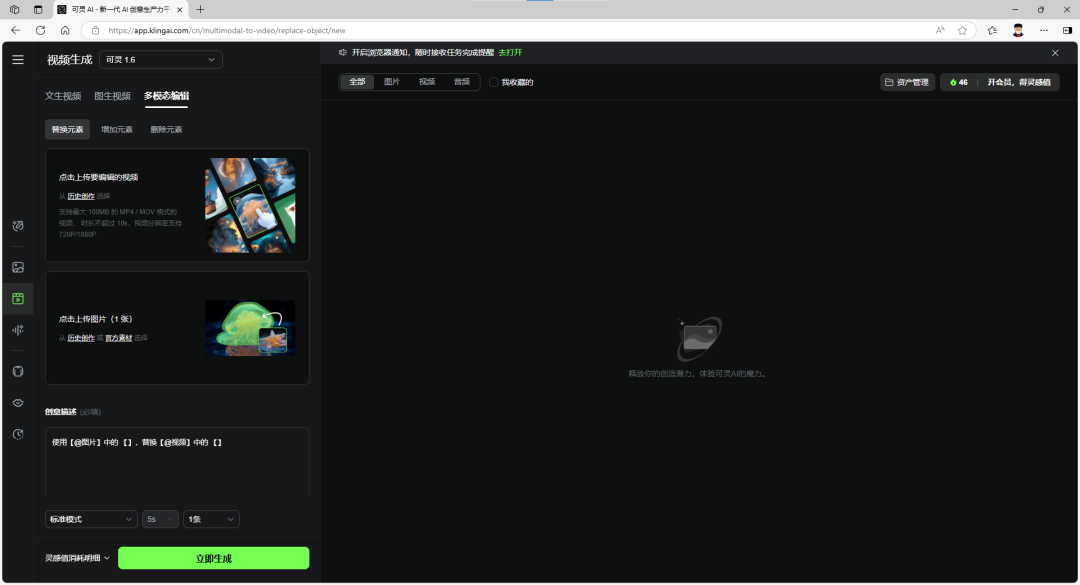Switch to the 删除元素 option

pyautogui.click(x=166, y=129)
